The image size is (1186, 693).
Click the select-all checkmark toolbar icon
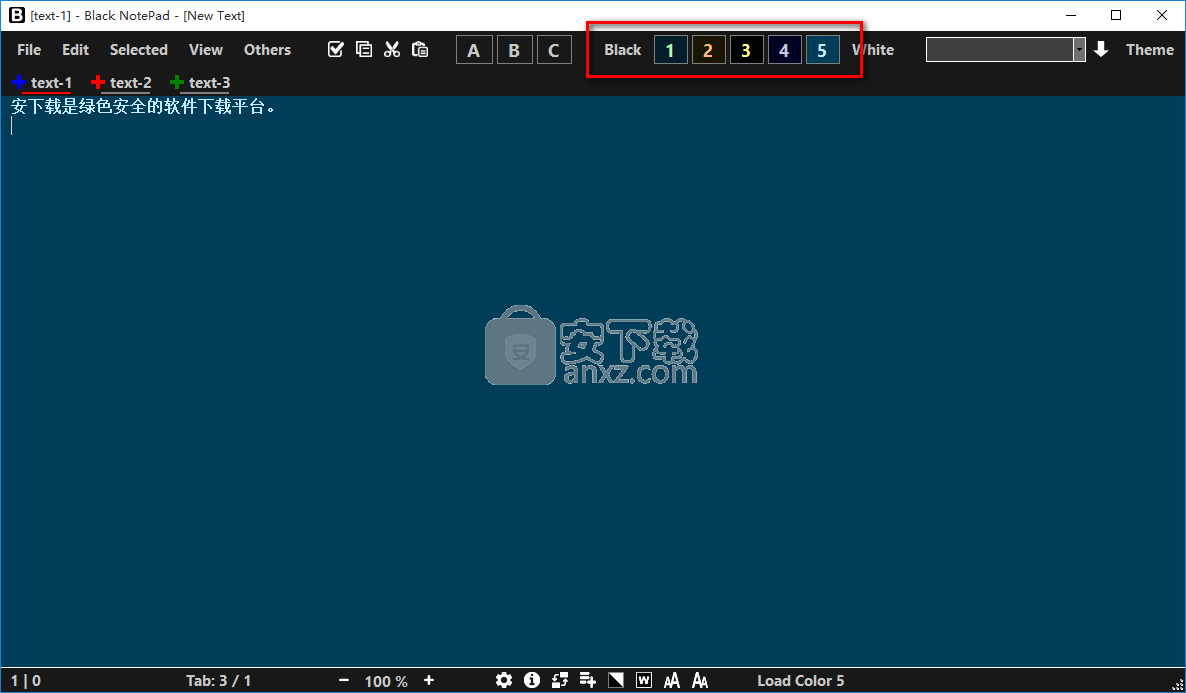point(336,49)
